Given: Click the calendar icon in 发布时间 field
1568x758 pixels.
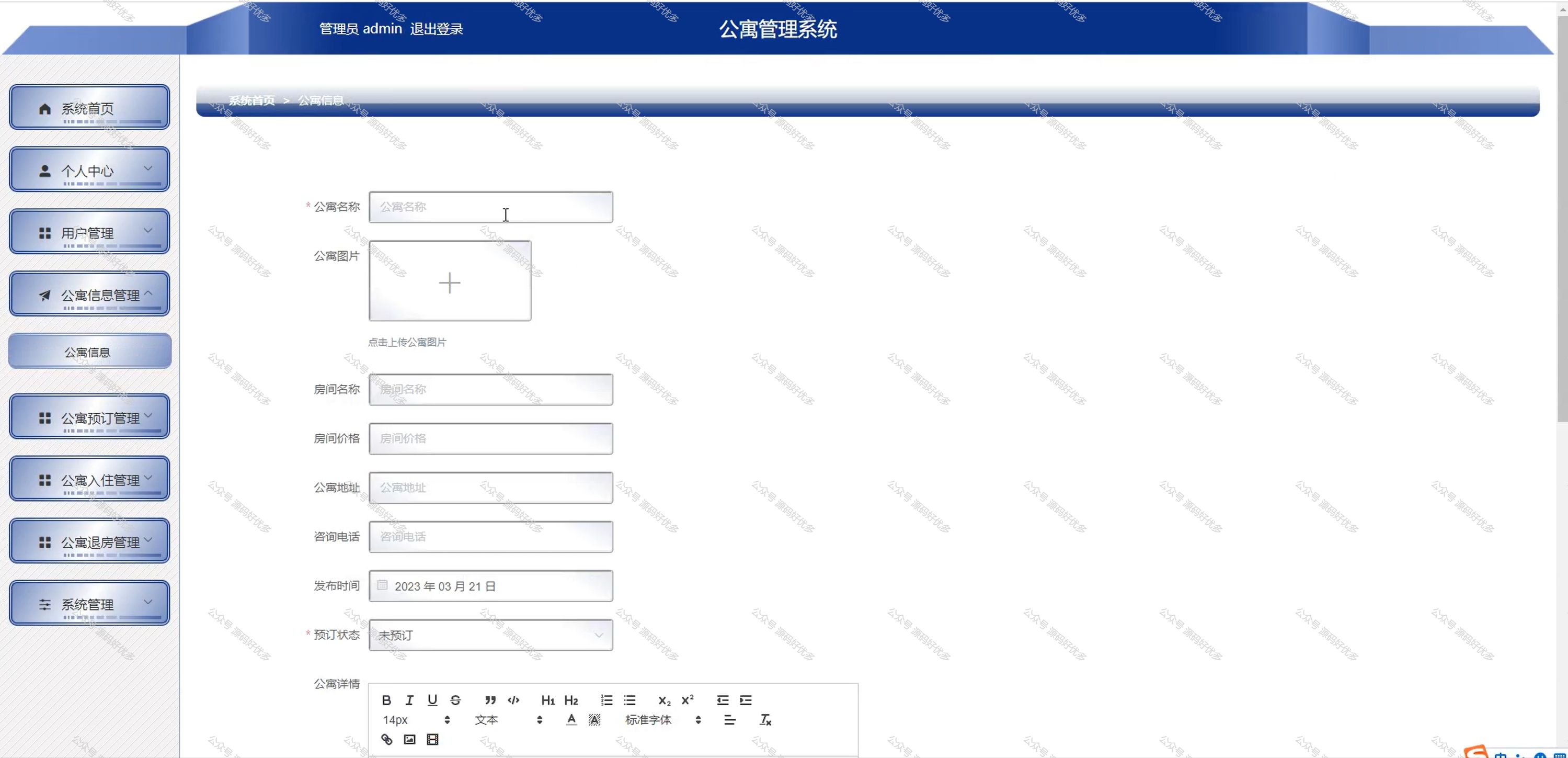Looking at the screenshot, I should click(382, 585).
